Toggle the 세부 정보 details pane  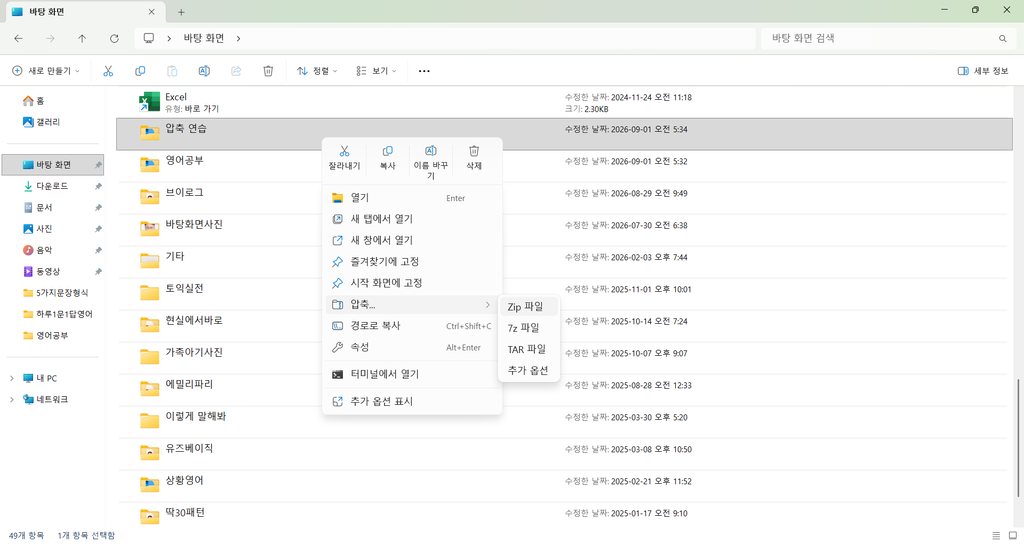(x=983, y=71)
